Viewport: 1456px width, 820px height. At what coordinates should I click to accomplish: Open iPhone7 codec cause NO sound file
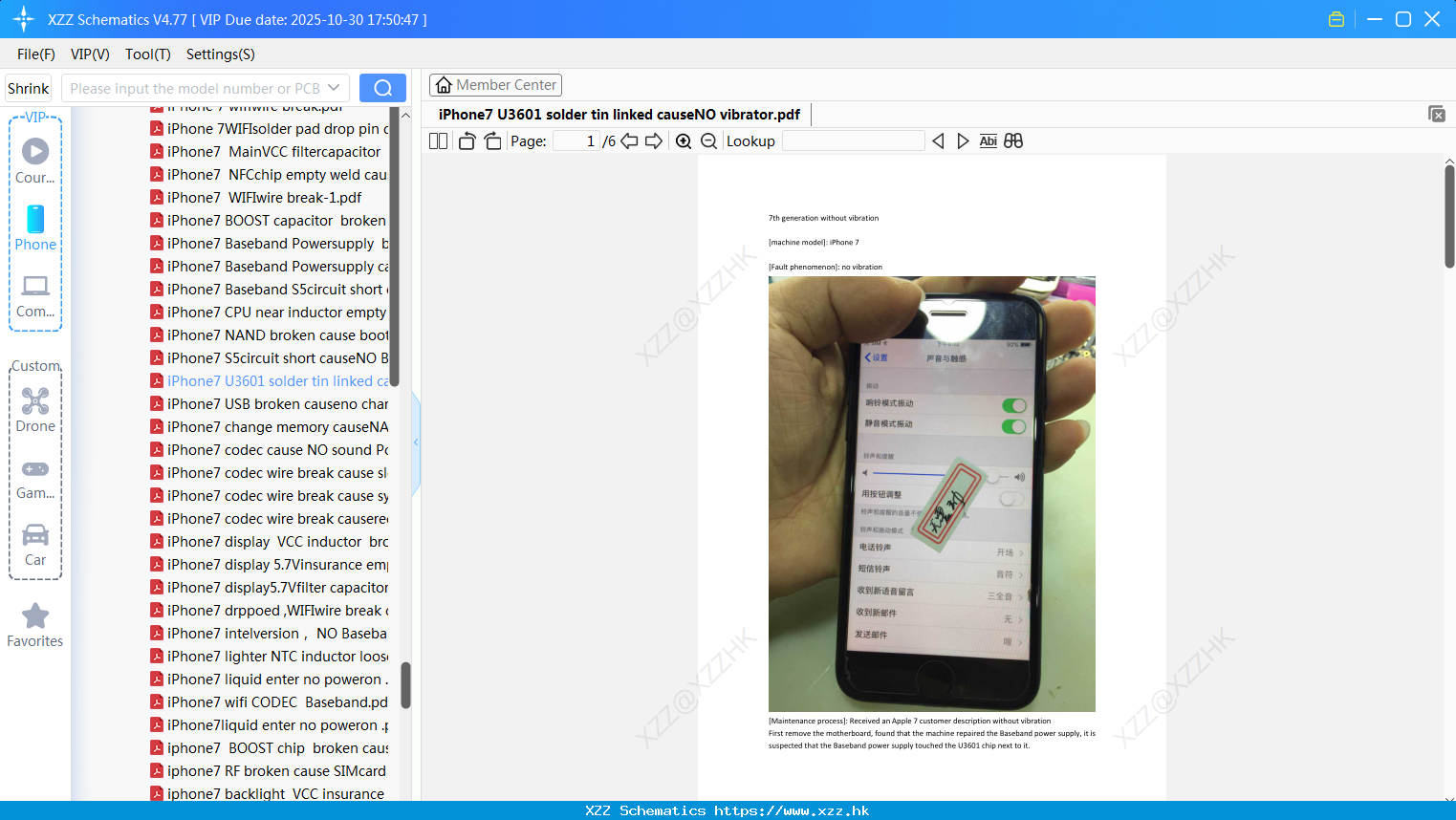coord(269,450)
